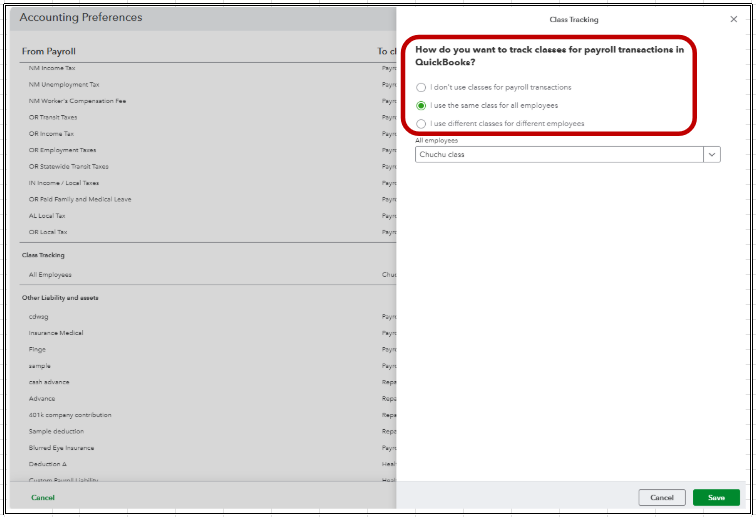Click the NM Worker's Compensation Fee row

(77, 101)
